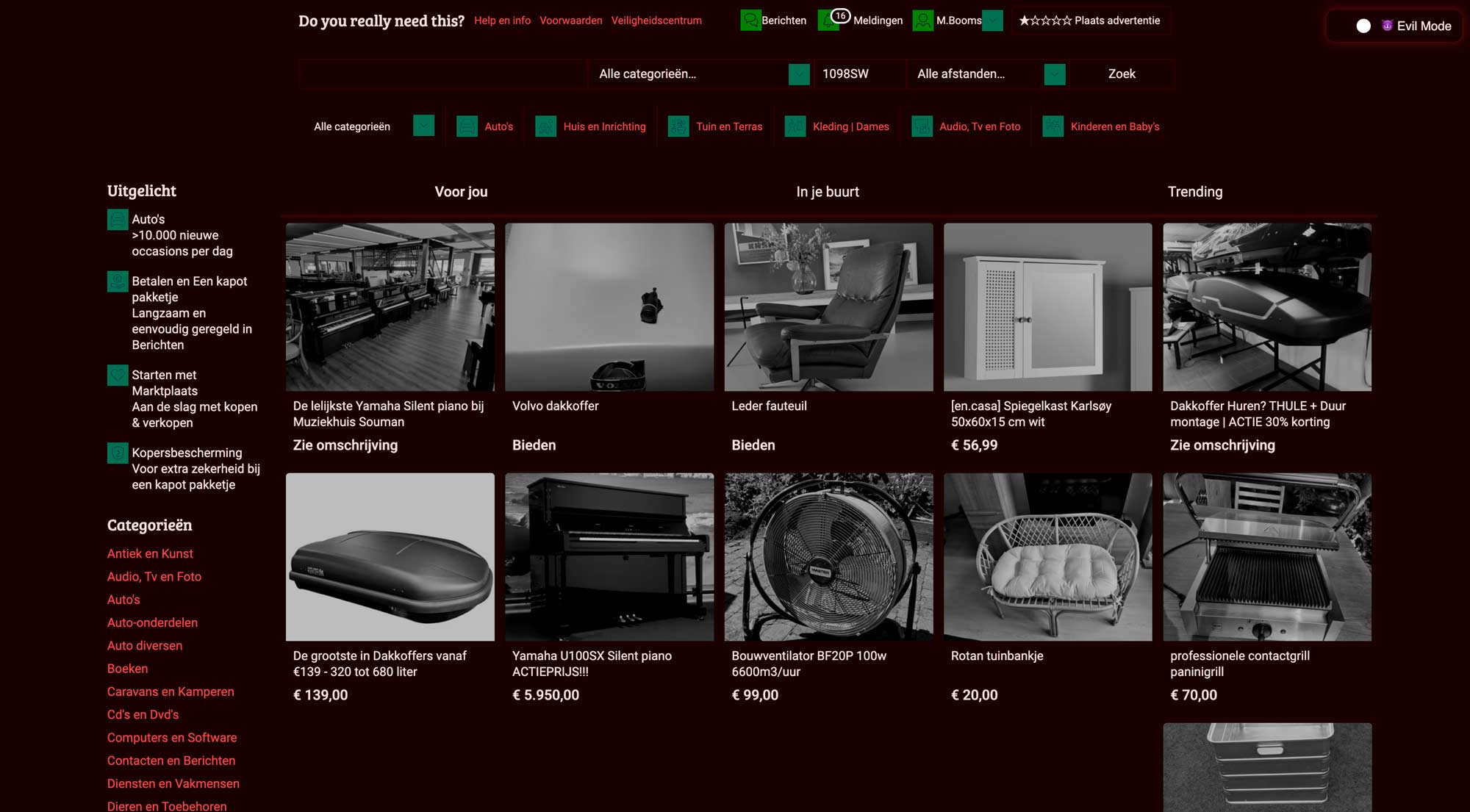Select the Huis en Inrichting category icon
This screenshot has width=1470, height=812.
click(545, 126)
